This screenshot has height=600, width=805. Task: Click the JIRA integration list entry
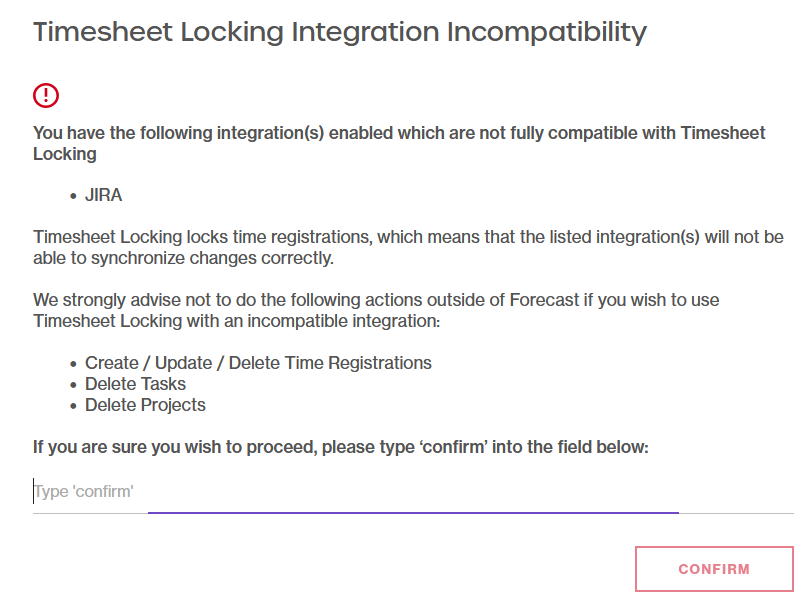click(x=103, y=195)
